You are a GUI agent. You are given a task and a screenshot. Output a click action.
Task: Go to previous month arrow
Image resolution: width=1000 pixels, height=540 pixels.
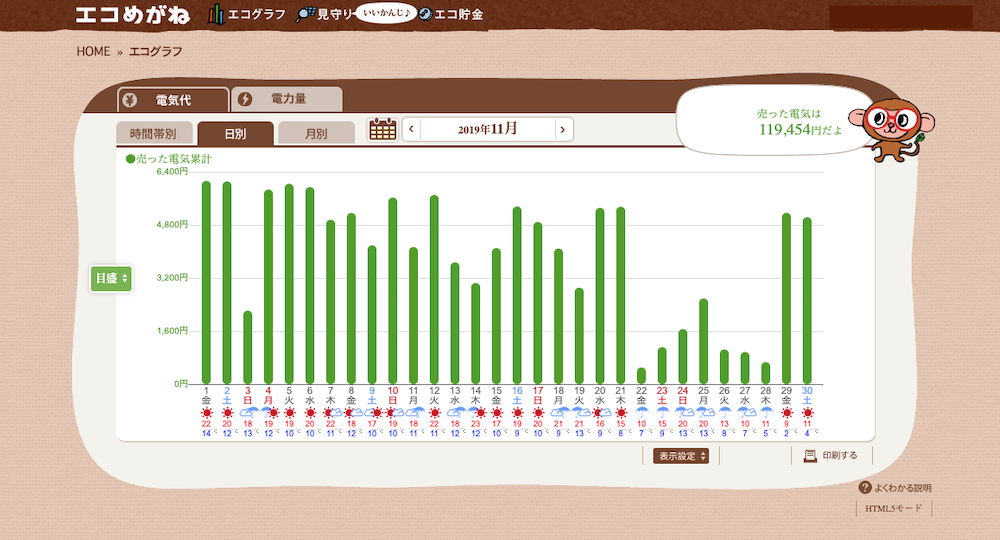pyautogui.click(x=411, y=129)
